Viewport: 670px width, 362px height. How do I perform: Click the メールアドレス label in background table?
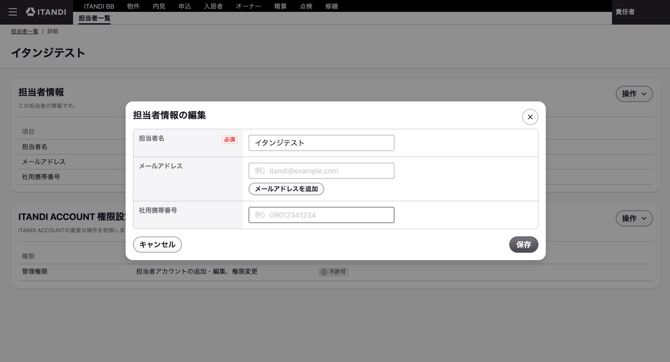click(44, 162)
